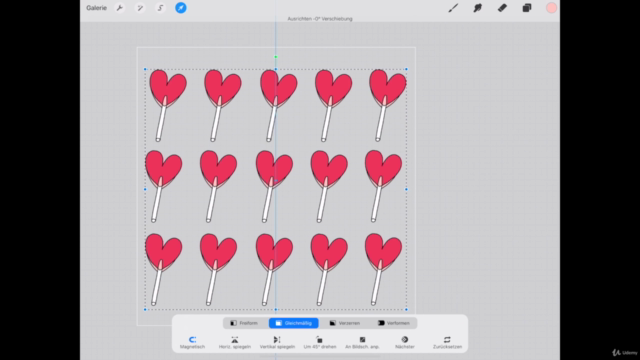This screenshot has width=640, height=360.
Task: Click the top-right blue transform handle
Action: 406,69
